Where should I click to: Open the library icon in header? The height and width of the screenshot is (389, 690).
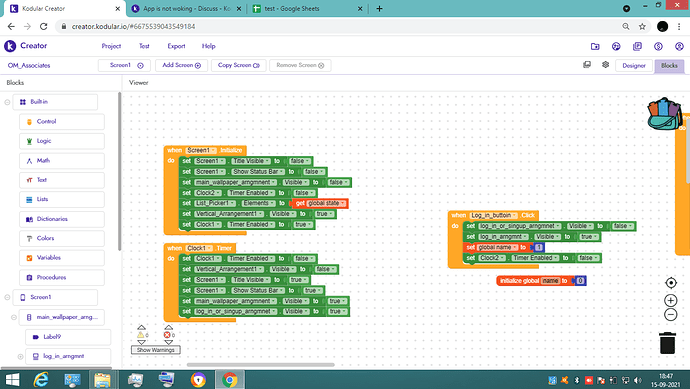coord(637,46)
